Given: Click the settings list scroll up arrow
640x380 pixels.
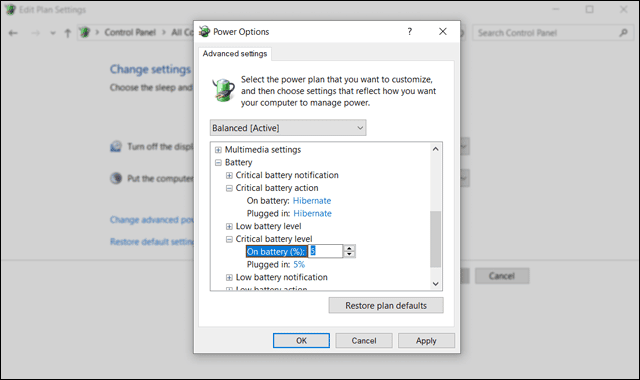Looking at the screenshot, I should (436, 149).
